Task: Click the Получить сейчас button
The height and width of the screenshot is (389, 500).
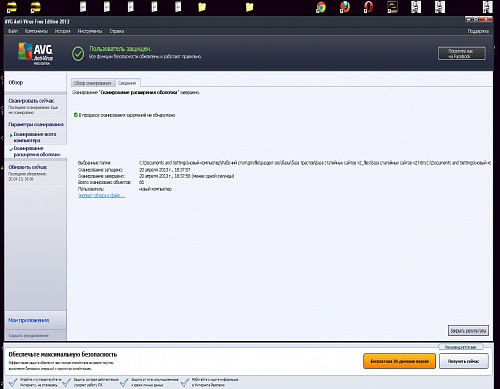Action: 463,361
